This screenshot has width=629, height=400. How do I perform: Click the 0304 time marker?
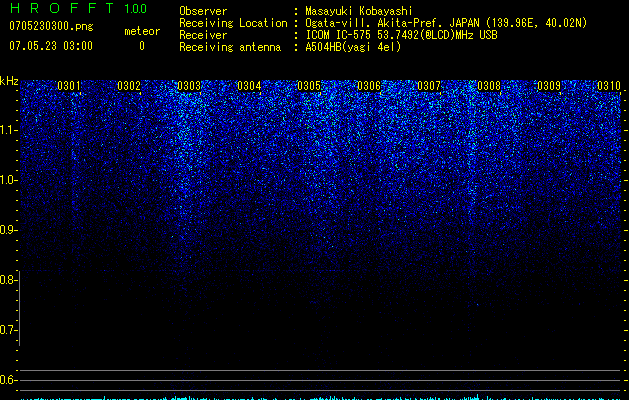(x=249, y=86)
